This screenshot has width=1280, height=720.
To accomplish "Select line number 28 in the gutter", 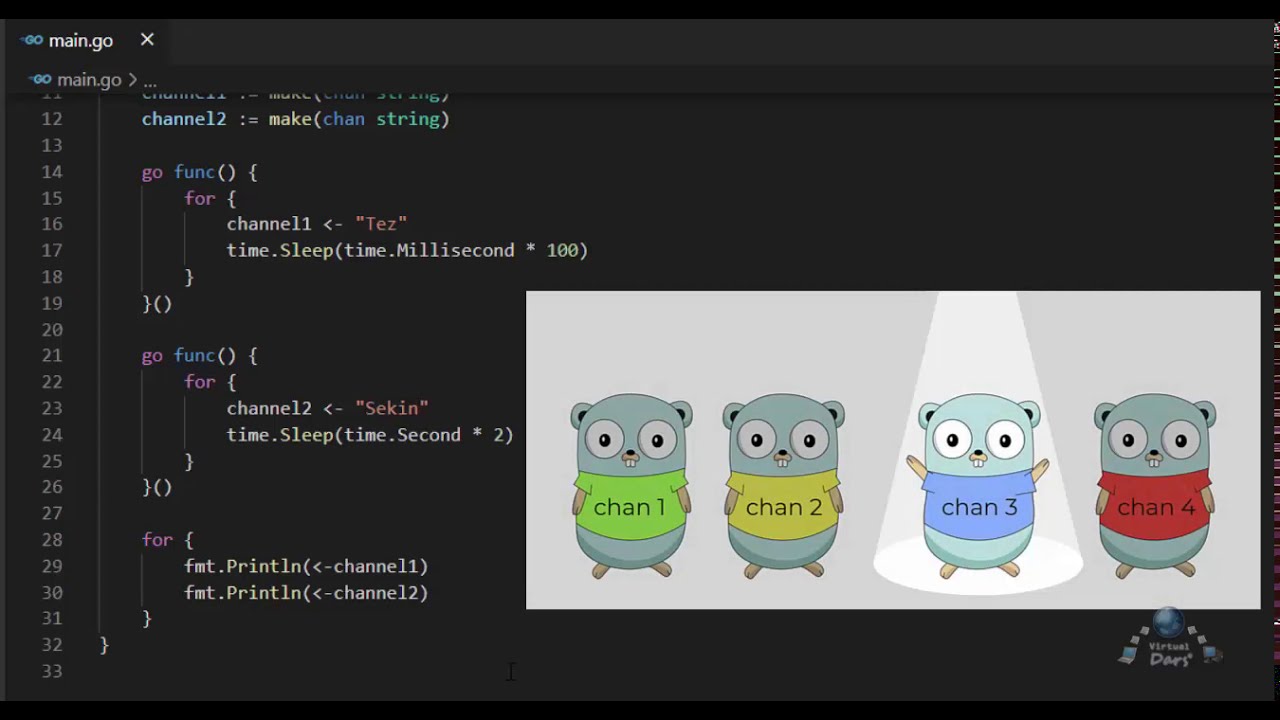I will pos(52,539).
